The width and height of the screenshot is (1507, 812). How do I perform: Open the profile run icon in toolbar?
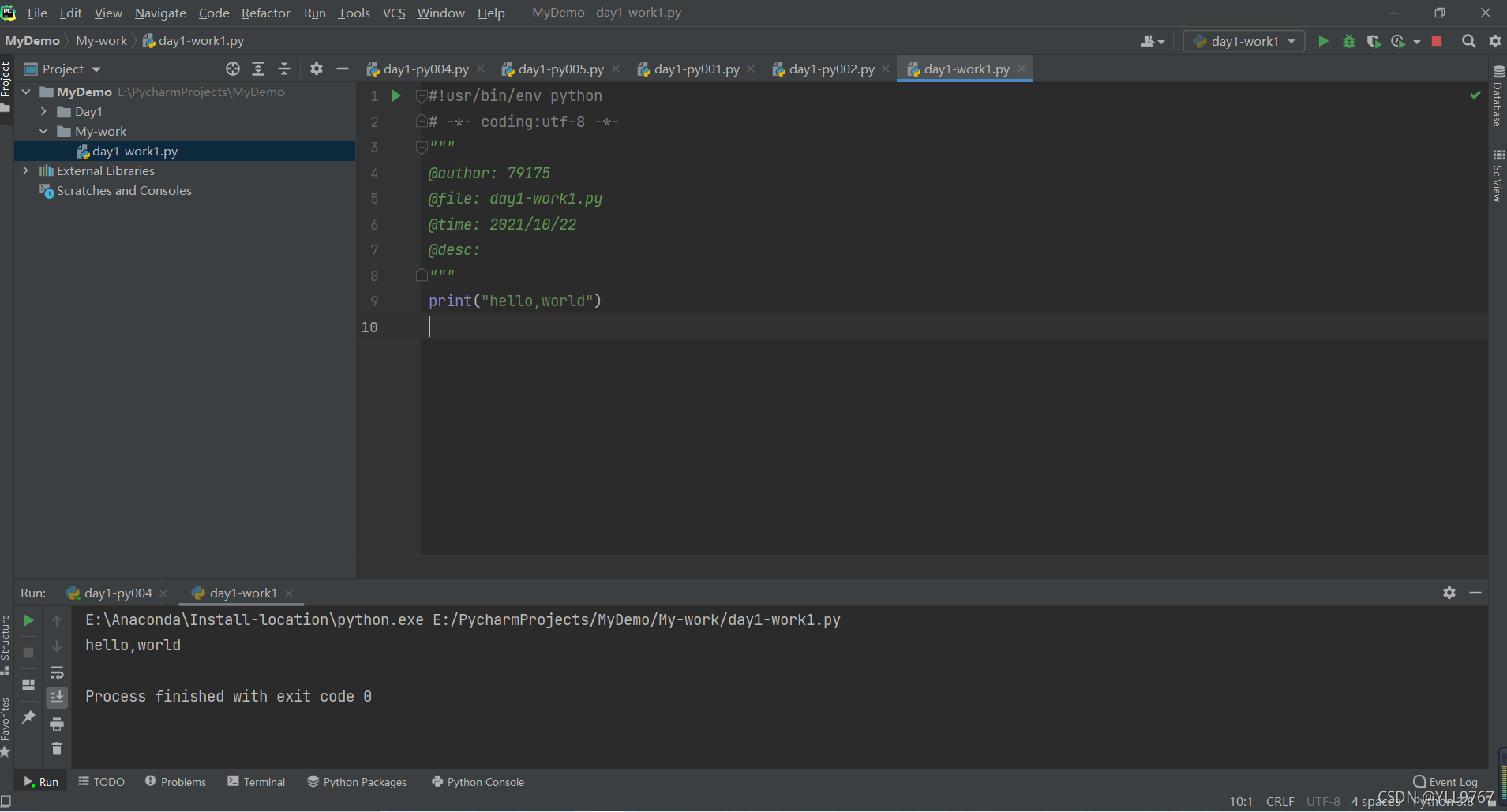click(x=1399, y=41)
